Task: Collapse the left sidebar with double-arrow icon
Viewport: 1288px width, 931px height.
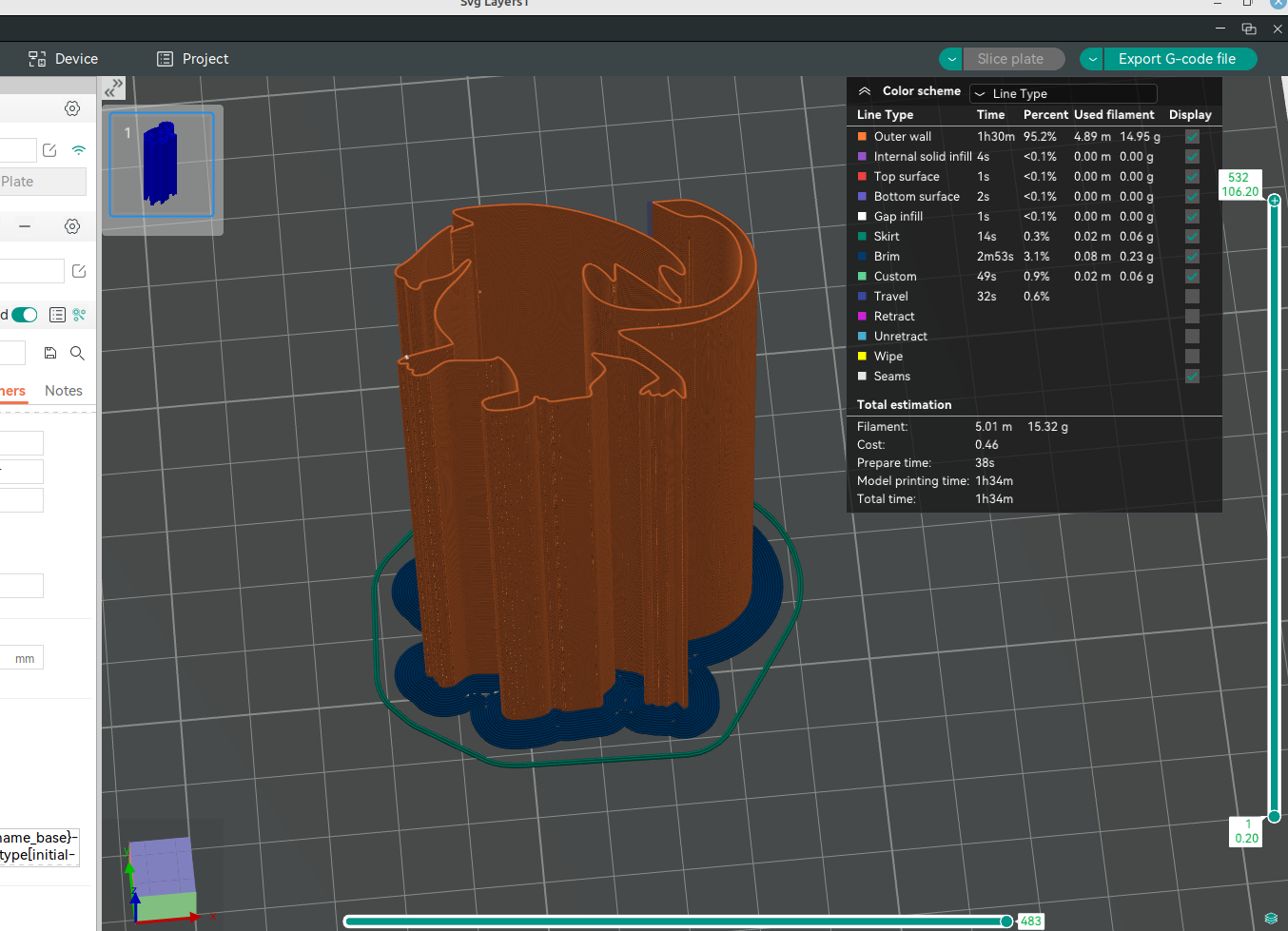Action: click(x=114, y=88)
